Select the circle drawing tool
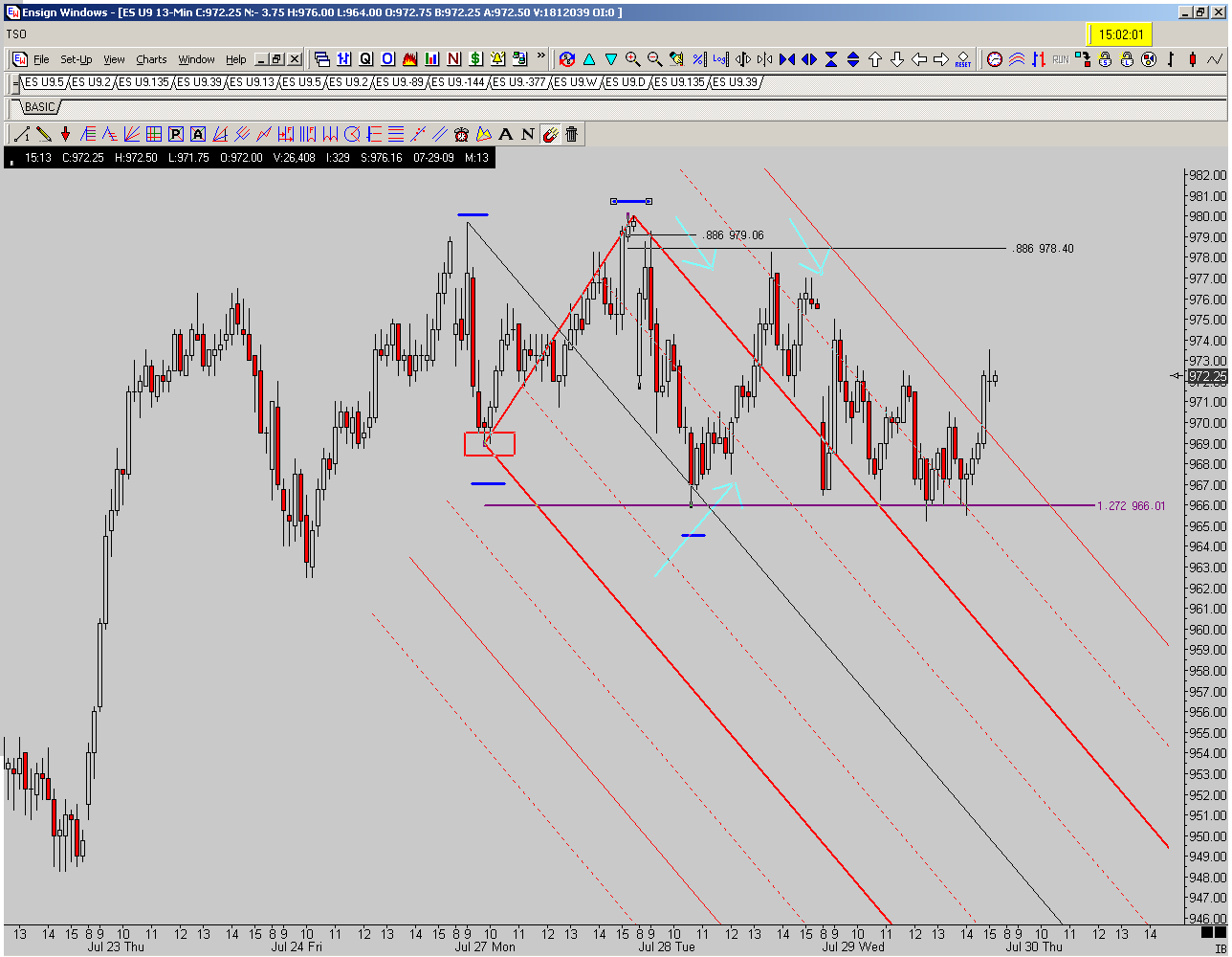The image size is (1232, 957). (352, 134)
